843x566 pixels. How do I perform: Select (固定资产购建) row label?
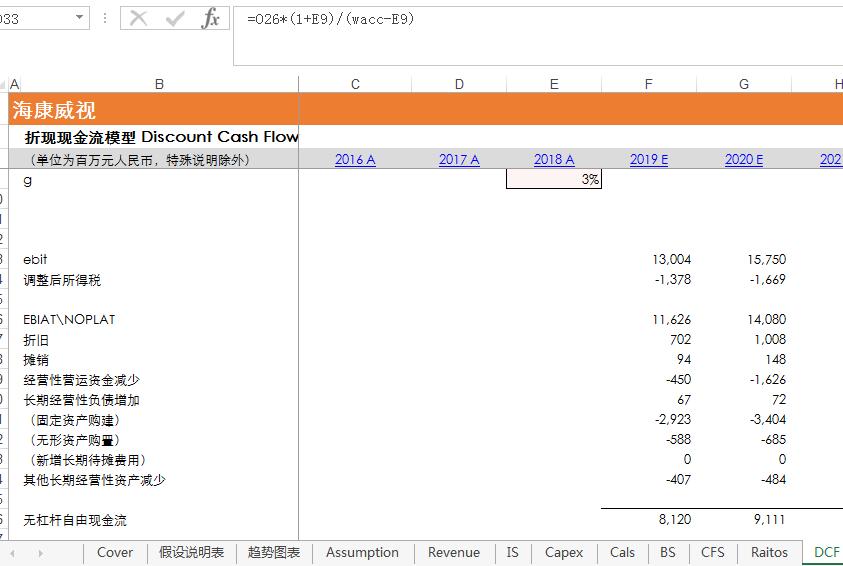[75, 420]
